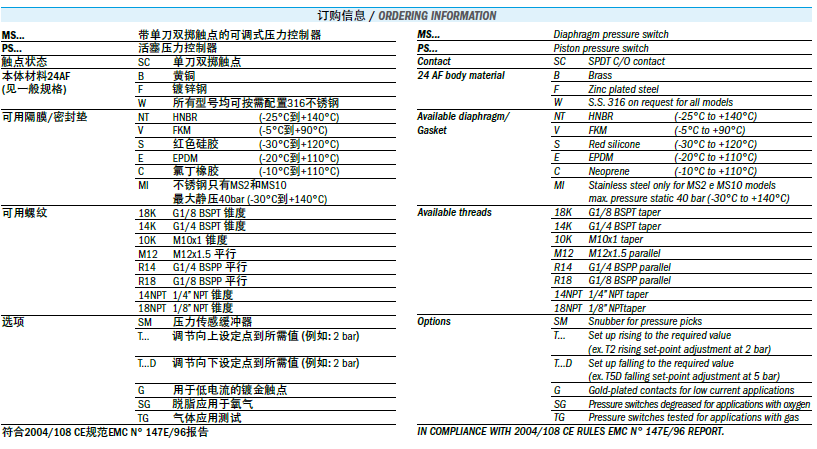
Task: Select the English 'Options' section heading
Action: pos(434,321)
